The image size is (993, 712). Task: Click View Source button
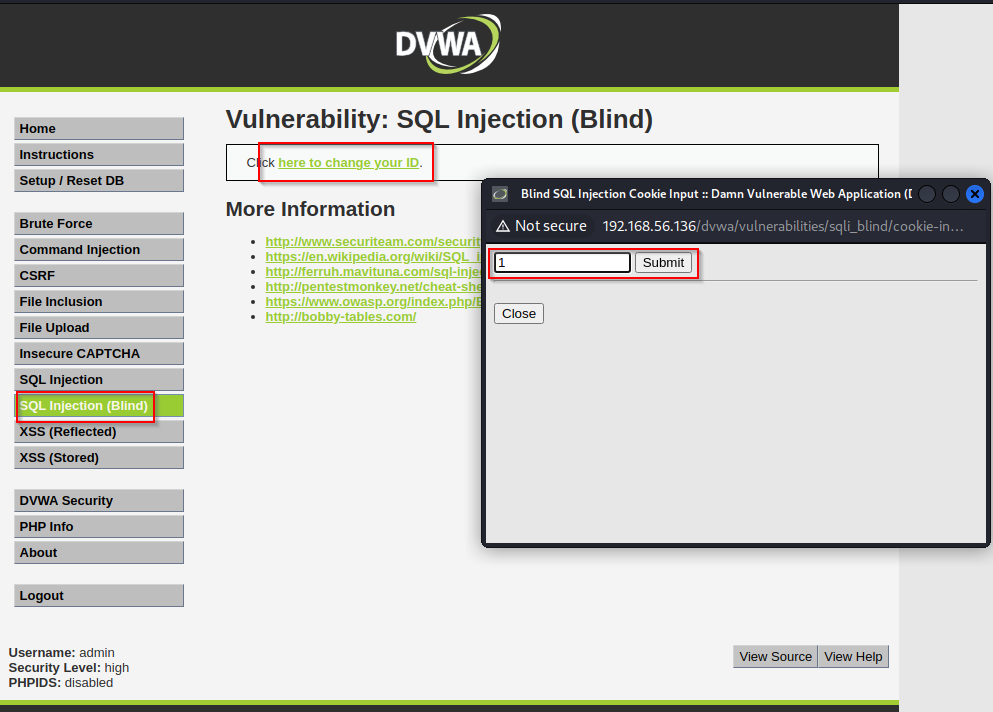(x=775, y=657)
